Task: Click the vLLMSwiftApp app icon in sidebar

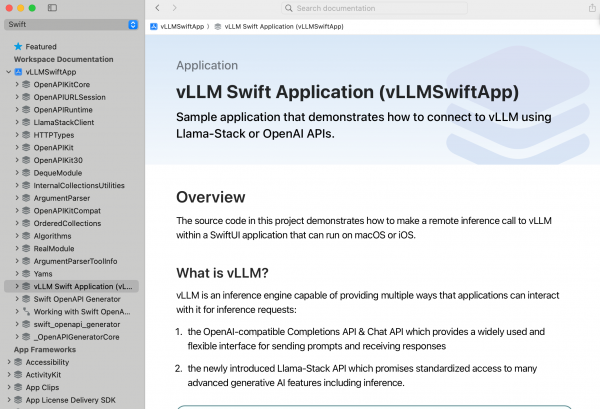Action: [x=18, y=72]
